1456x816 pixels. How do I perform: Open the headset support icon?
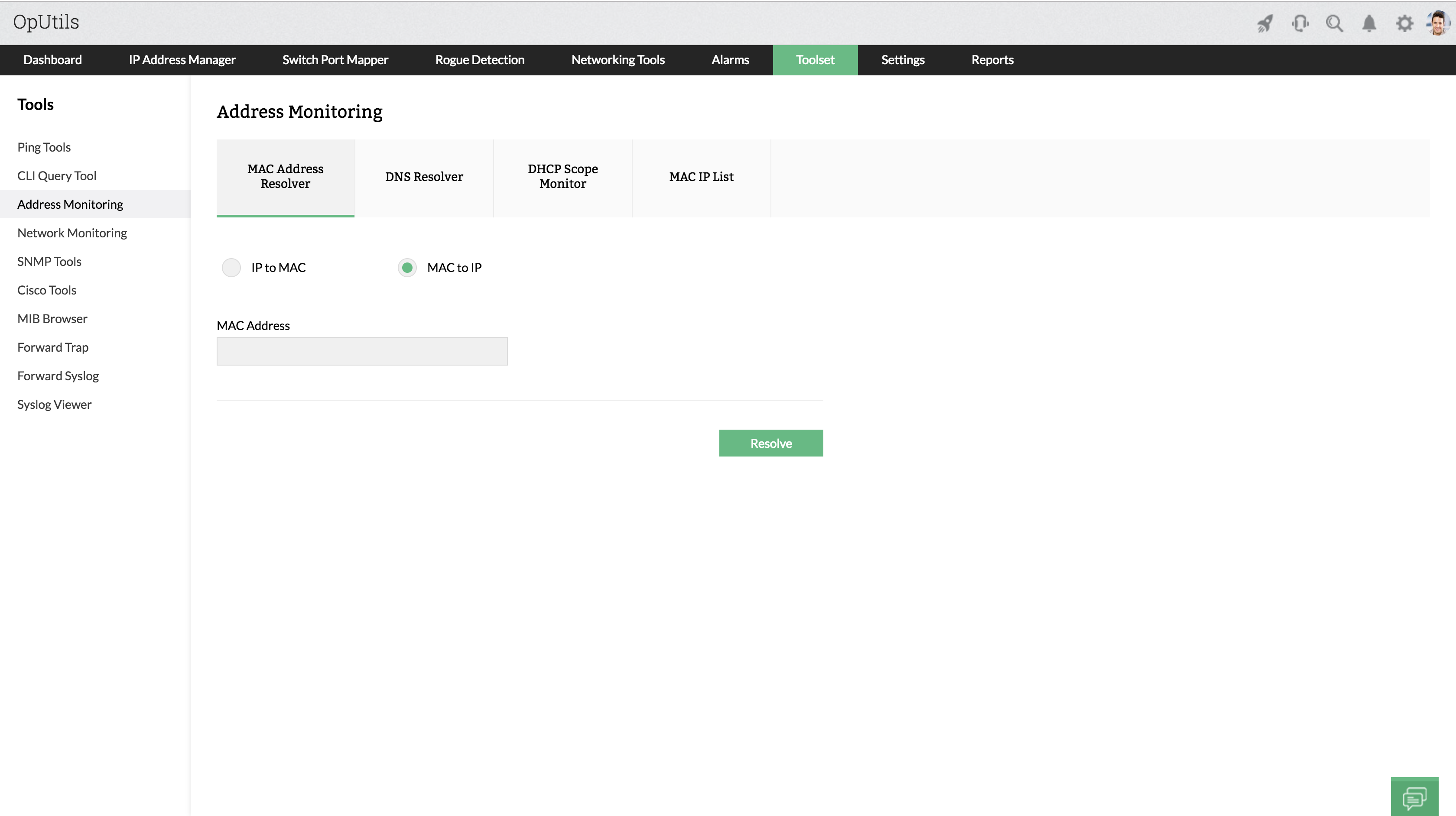click(1300, 23)
